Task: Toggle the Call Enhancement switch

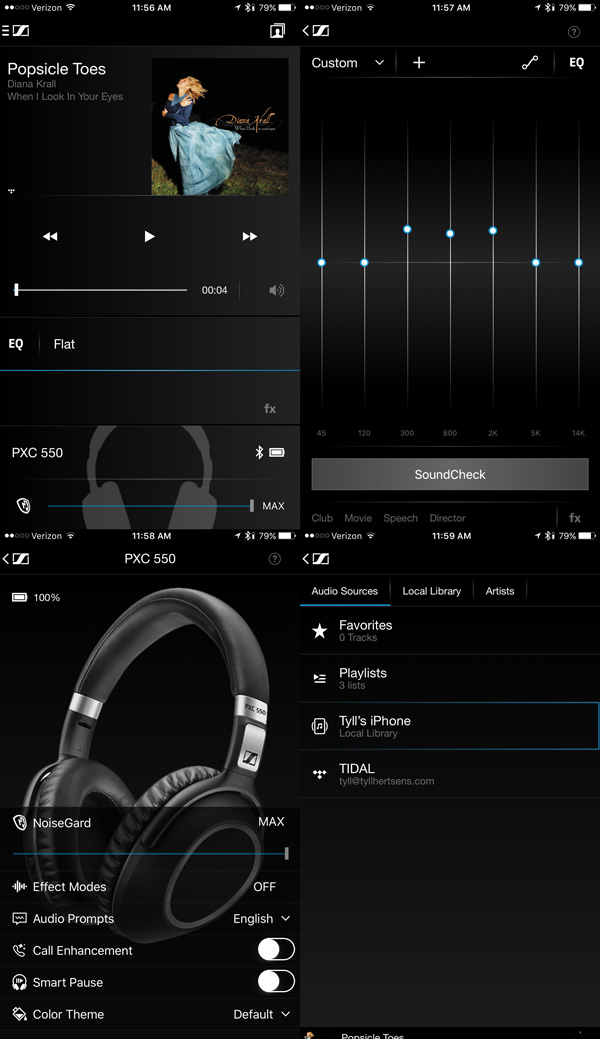Action: [x=276, y=950]
